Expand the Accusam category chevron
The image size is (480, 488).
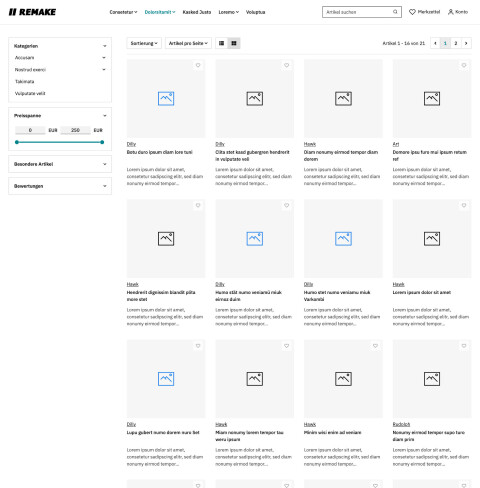(x=104, y=58)
